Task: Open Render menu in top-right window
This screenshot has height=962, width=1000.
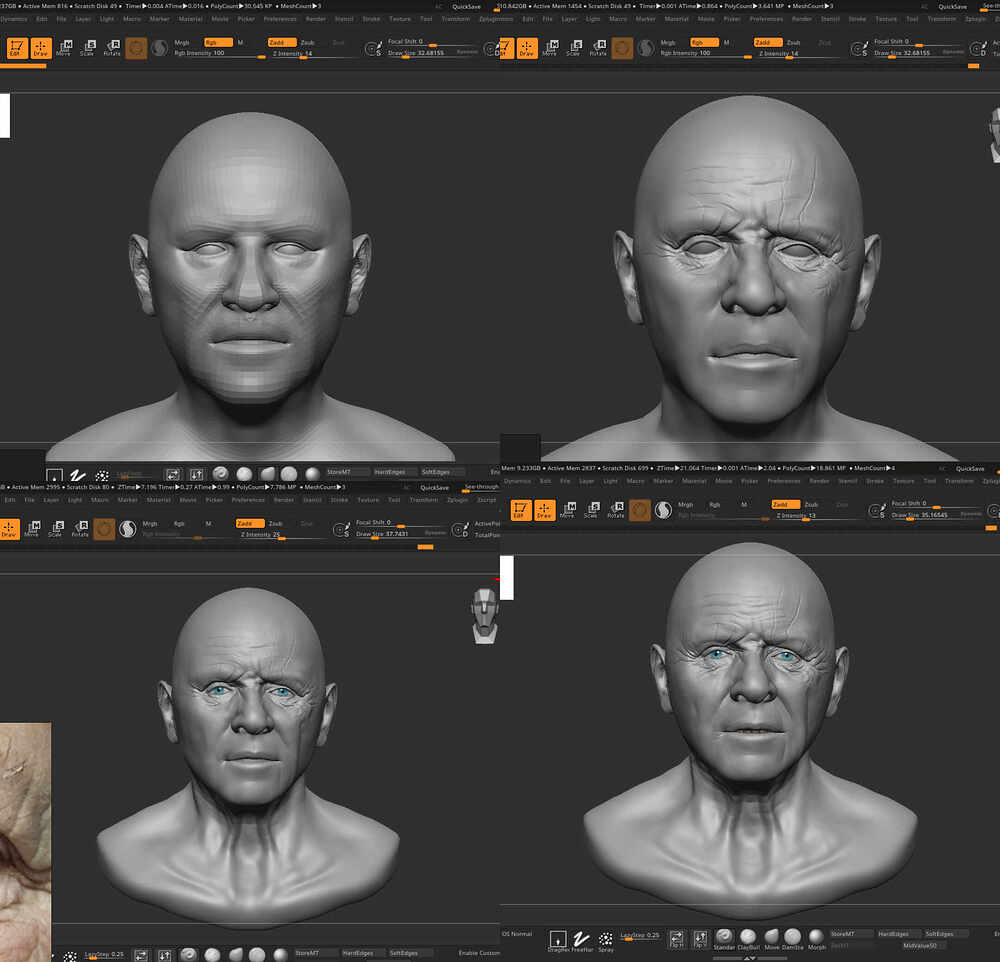Action: point(802,19)
